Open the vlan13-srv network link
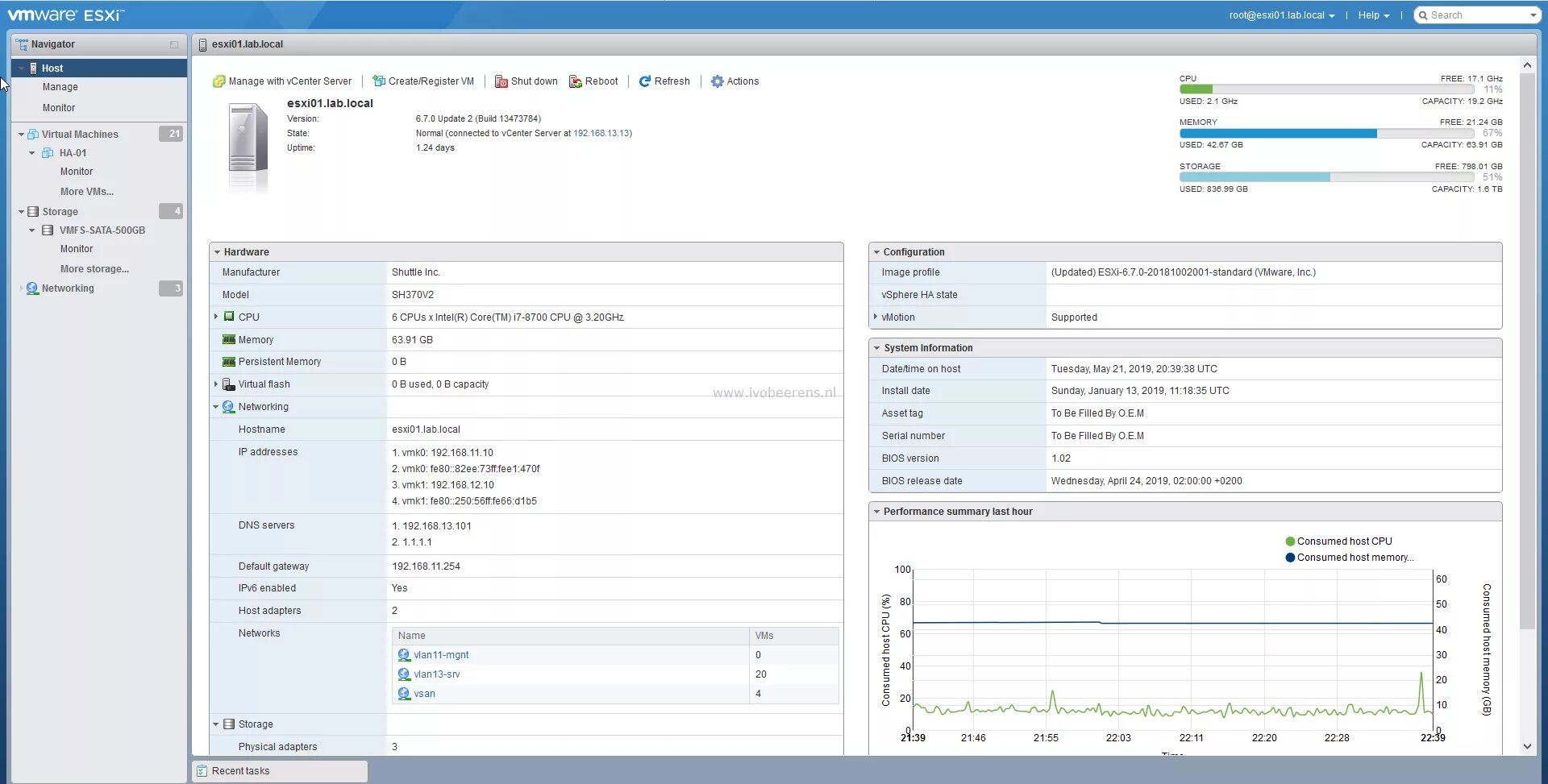This screenshot has height=784, width=1548. 437,674
